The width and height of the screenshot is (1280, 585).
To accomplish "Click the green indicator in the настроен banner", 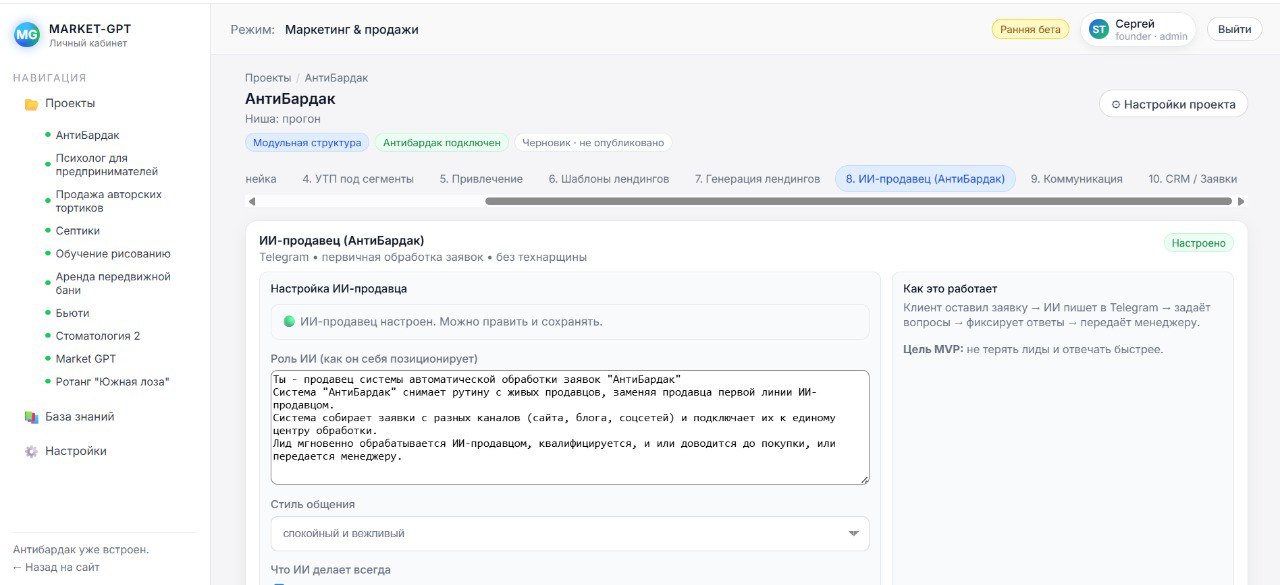I will click(290, 321).
